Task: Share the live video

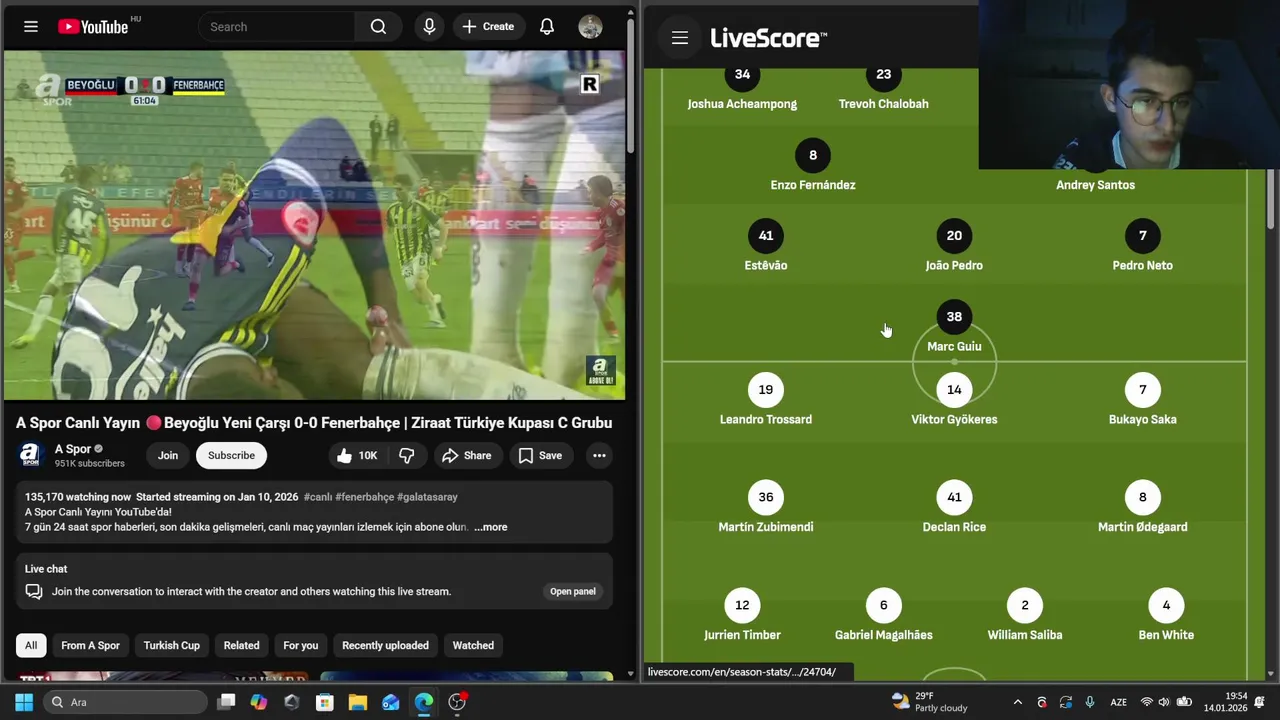Action: pos(466,455)
